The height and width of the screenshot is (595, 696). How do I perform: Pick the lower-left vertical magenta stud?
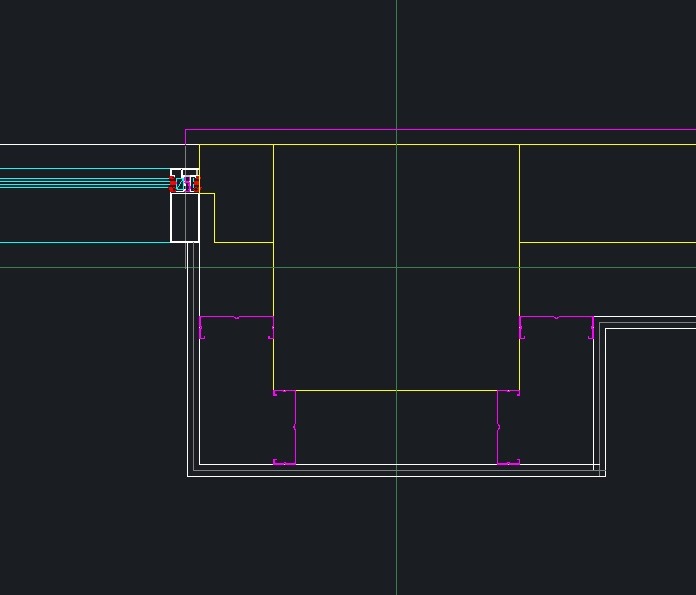tap(295, 427)
